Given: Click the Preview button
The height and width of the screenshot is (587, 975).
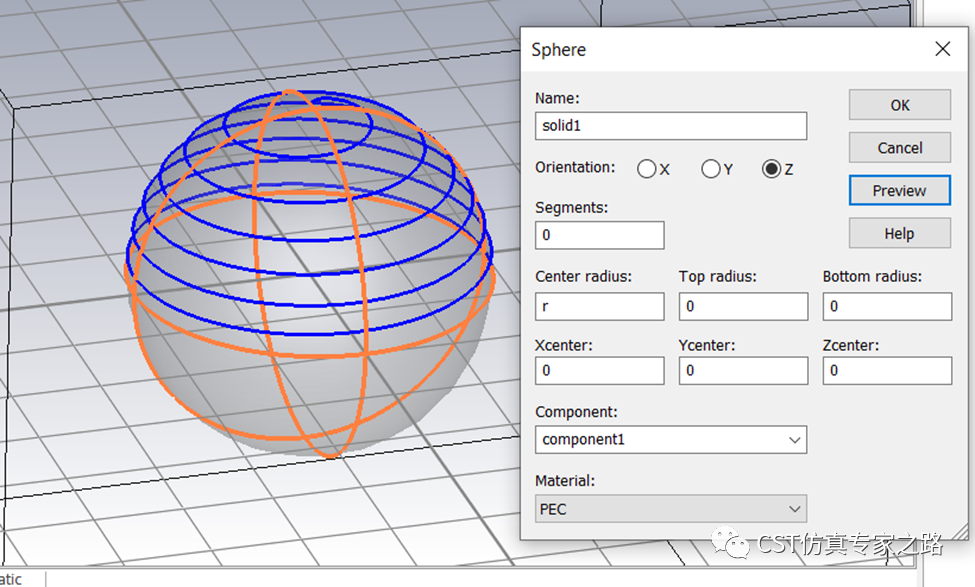Looking at the screenshot, I should tap(899, 190).
